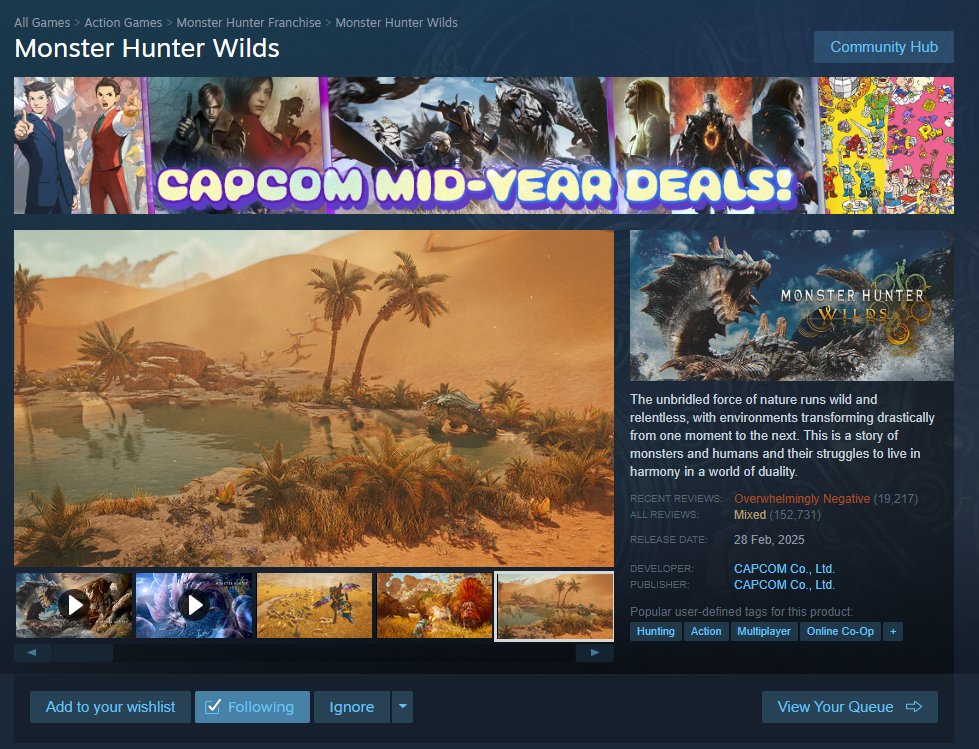This screenshot has width=979, height=749.
Task: Click the thumbnail strip scrollbar handle
Action: click(x=83, y=653)
